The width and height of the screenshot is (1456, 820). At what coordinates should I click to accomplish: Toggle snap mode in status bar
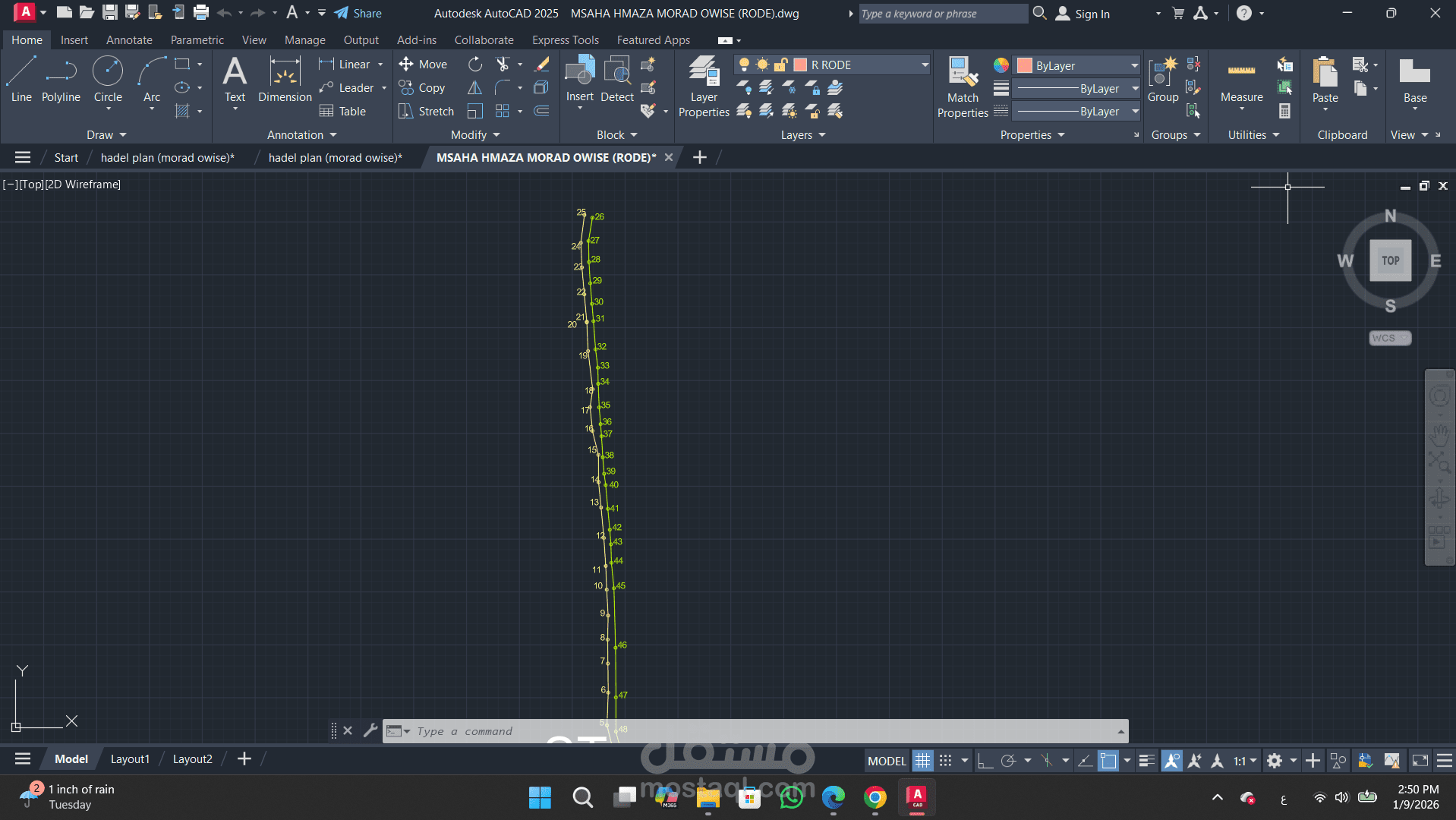pos(945,760)
